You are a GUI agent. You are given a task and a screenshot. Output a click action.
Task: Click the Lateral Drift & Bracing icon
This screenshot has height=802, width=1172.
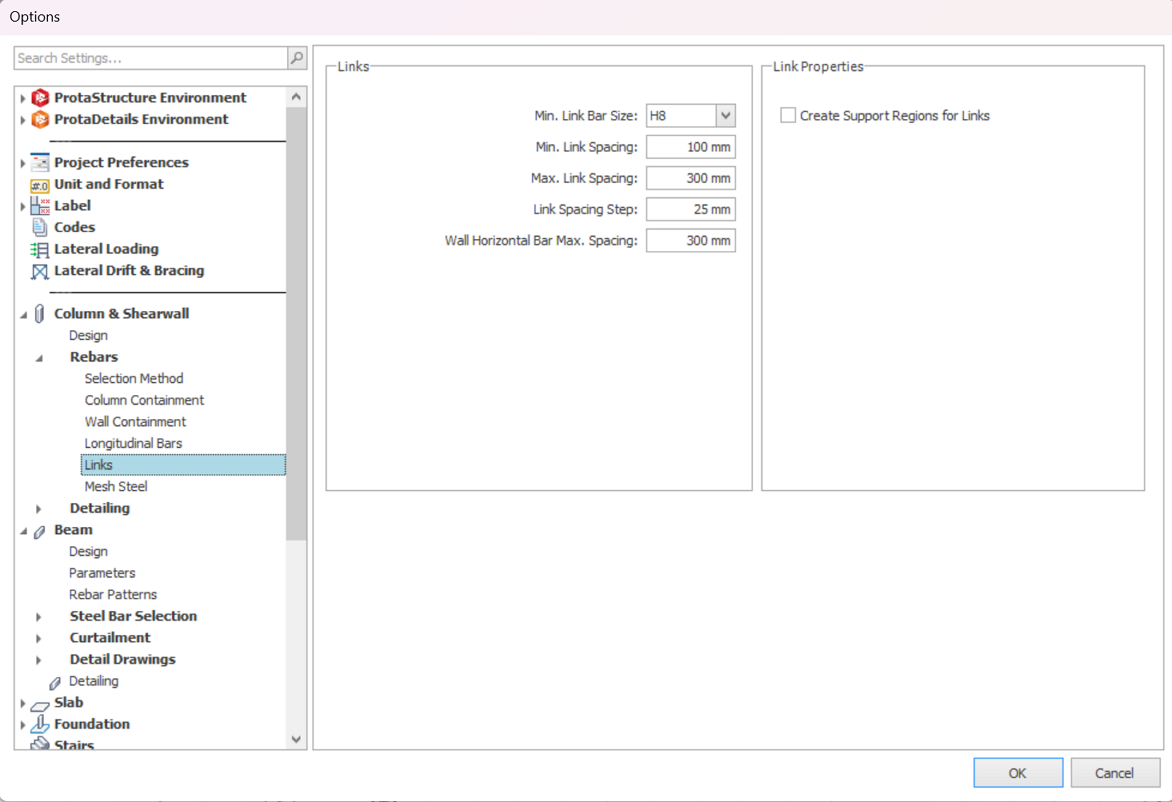point(40,271)
